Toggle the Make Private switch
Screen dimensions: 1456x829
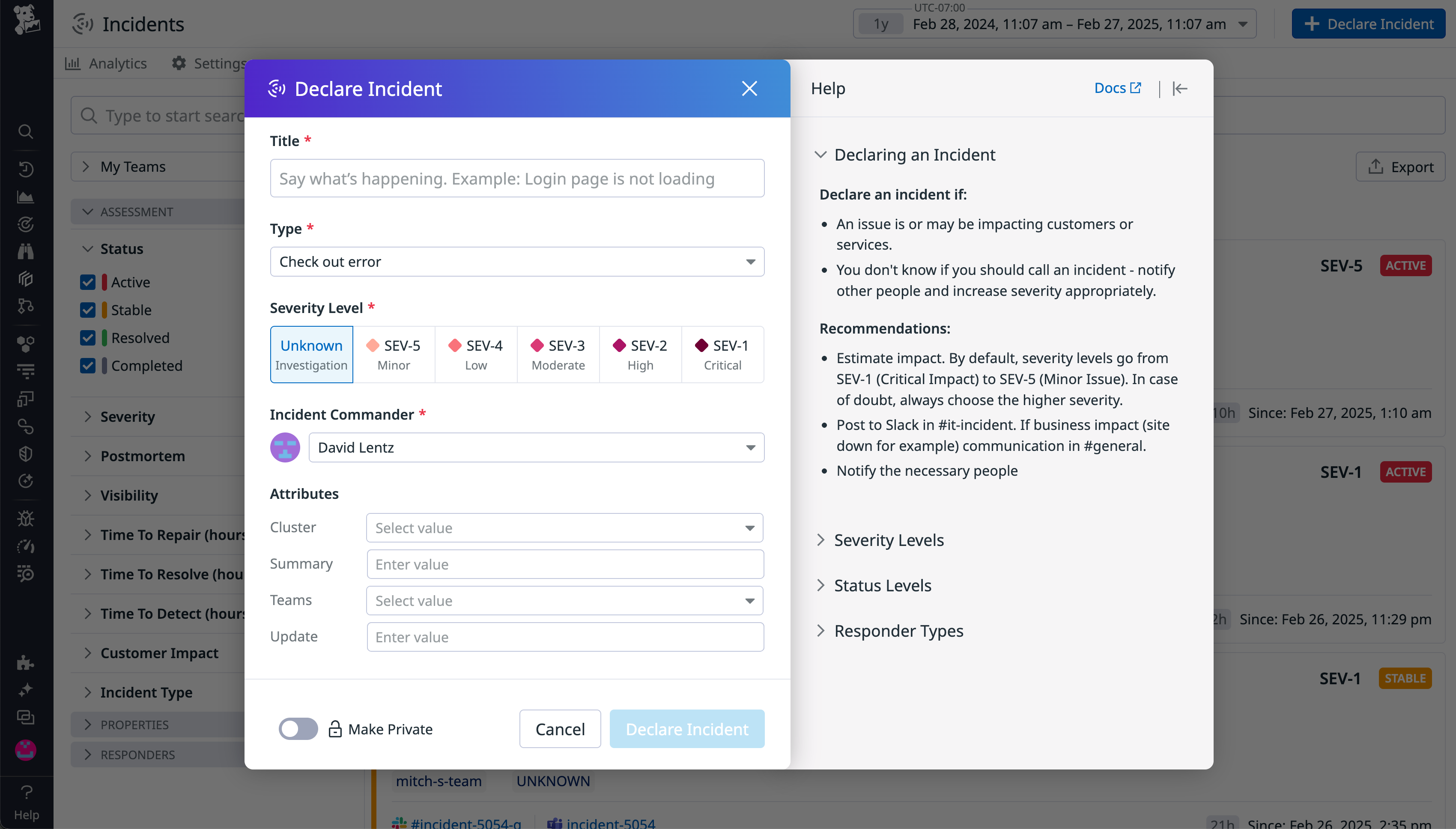pos(298,729)
